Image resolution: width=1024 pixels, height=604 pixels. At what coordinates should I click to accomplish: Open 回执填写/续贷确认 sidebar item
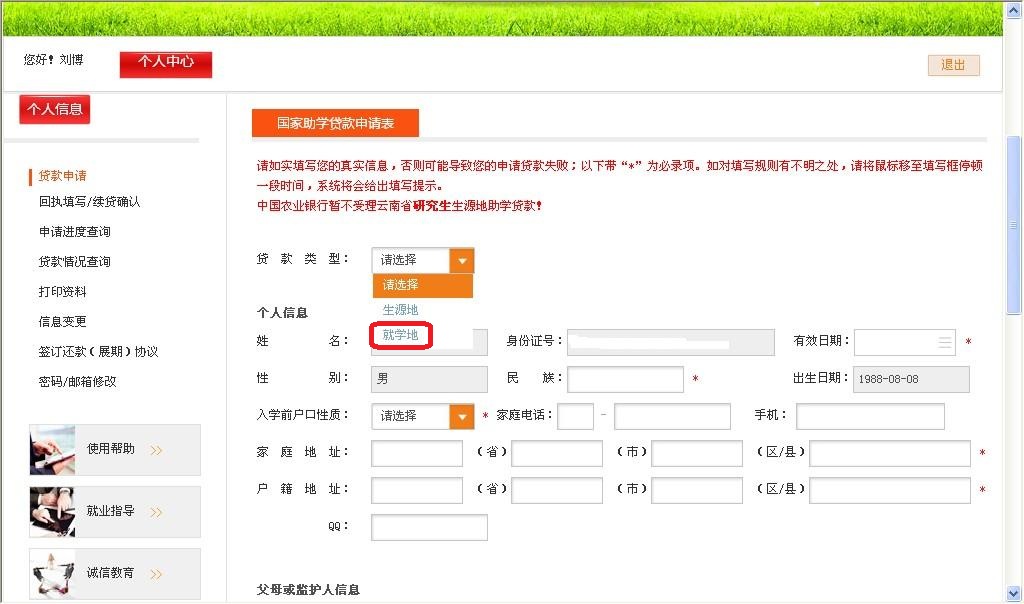point(89,202)
